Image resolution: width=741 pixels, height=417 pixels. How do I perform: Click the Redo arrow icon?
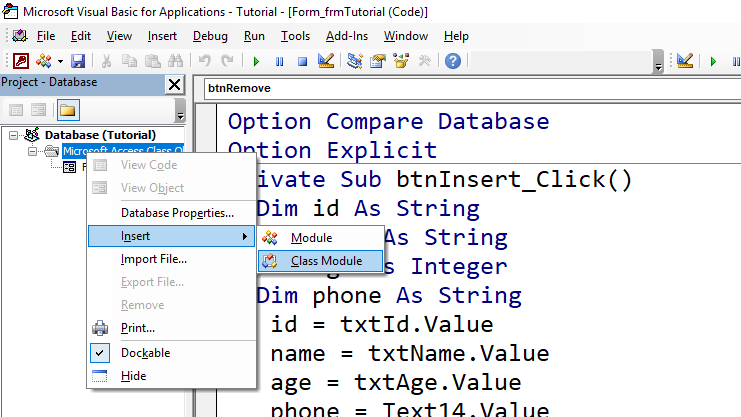click(x=227, y=61)
